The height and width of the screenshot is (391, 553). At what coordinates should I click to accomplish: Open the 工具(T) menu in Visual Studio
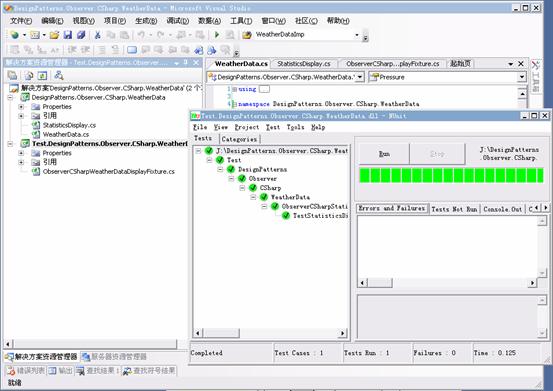(241, 21)
